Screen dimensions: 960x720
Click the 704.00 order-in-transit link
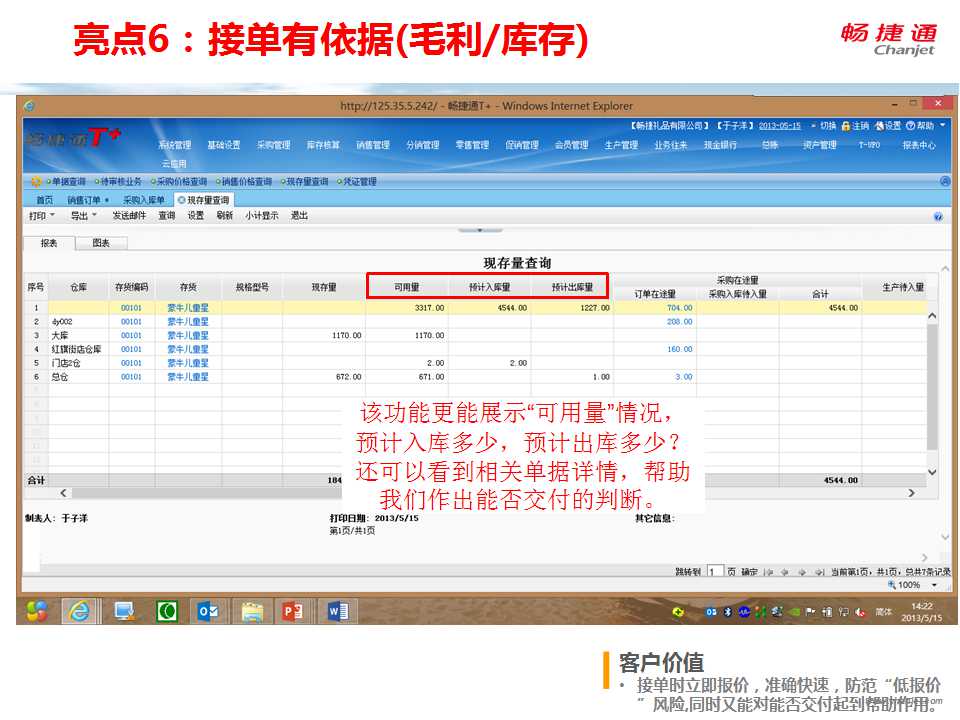click(x=679, y=308)
